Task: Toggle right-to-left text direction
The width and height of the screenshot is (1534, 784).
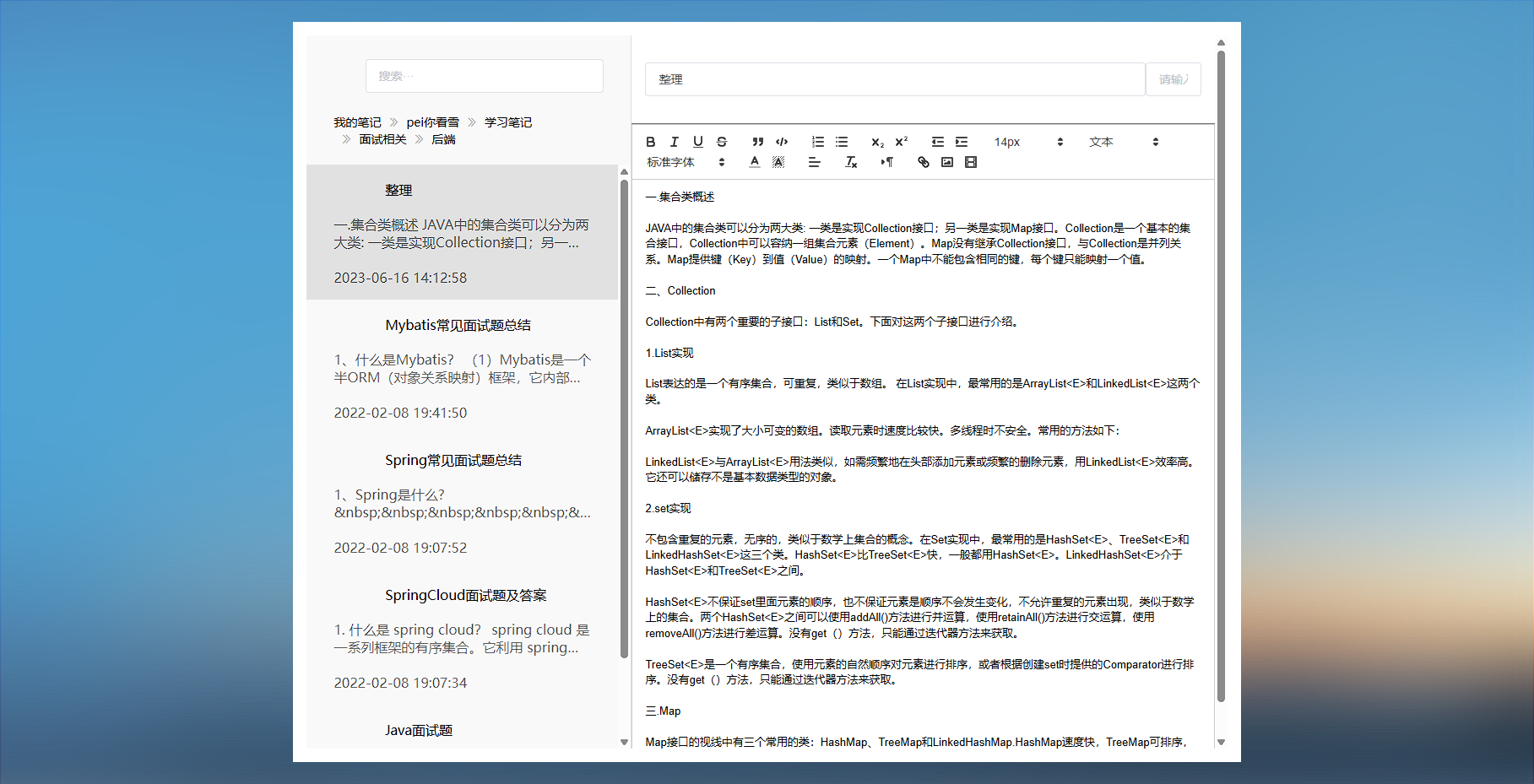Action: coord(887,162)
